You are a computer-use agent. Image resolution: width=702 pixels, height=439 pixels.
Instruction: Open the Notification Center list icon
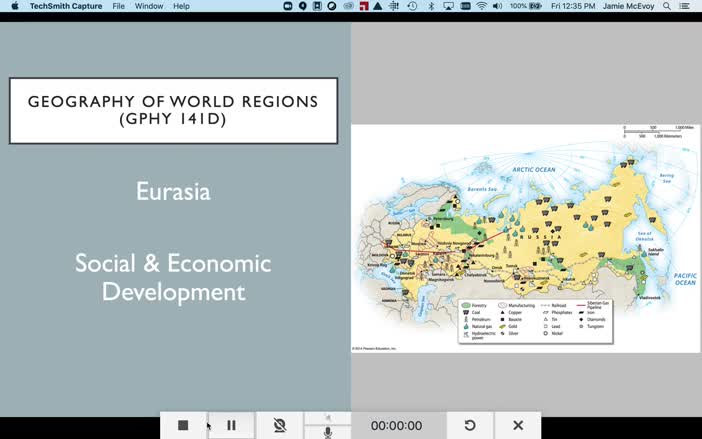685,6
